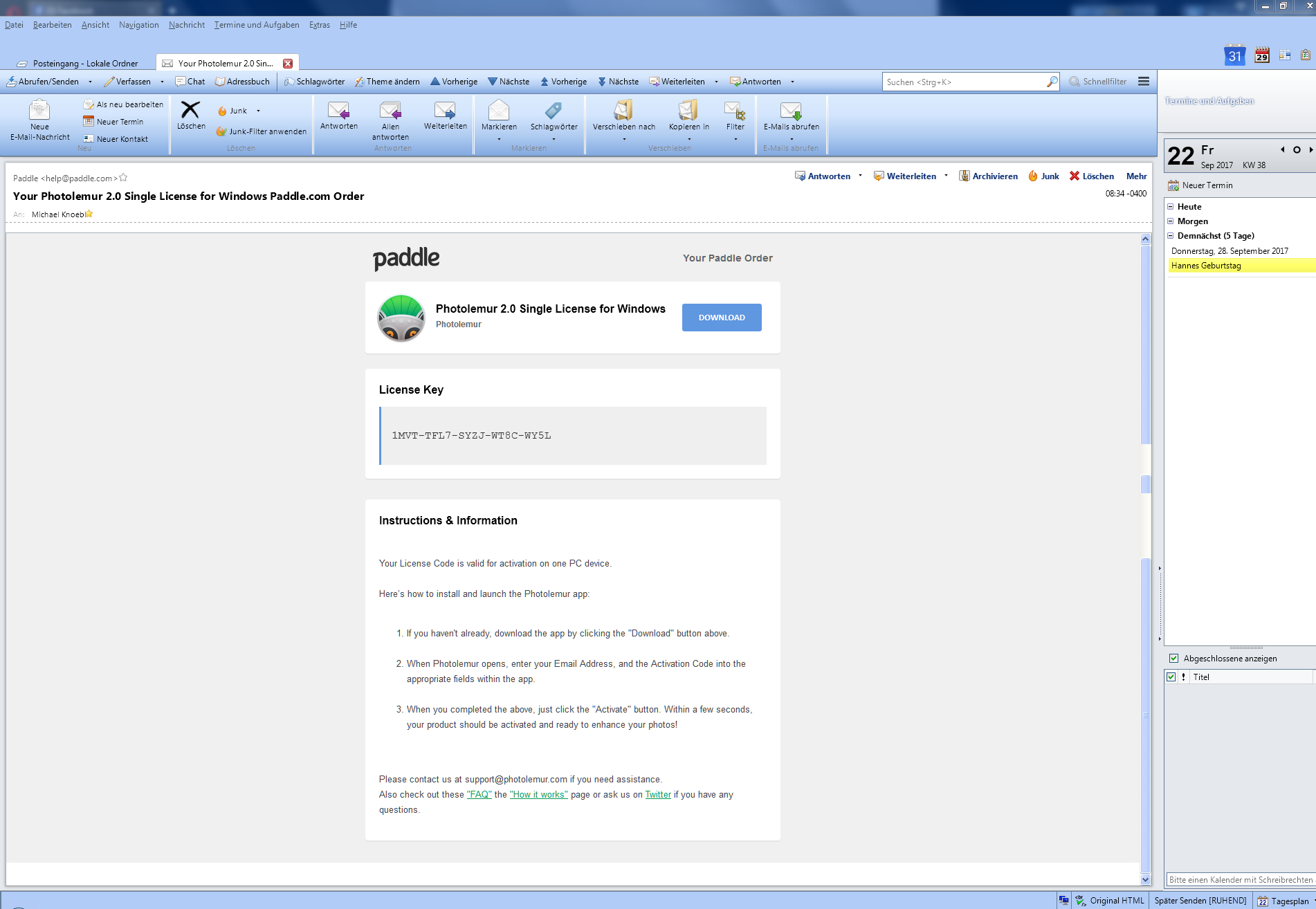
Task: Go to previous day arrow
Action: 1282,149
